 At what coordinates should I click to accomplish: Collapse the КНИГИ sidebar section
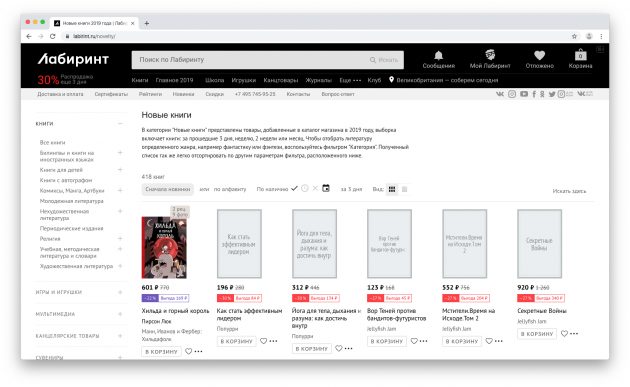(x=120, y=123)
